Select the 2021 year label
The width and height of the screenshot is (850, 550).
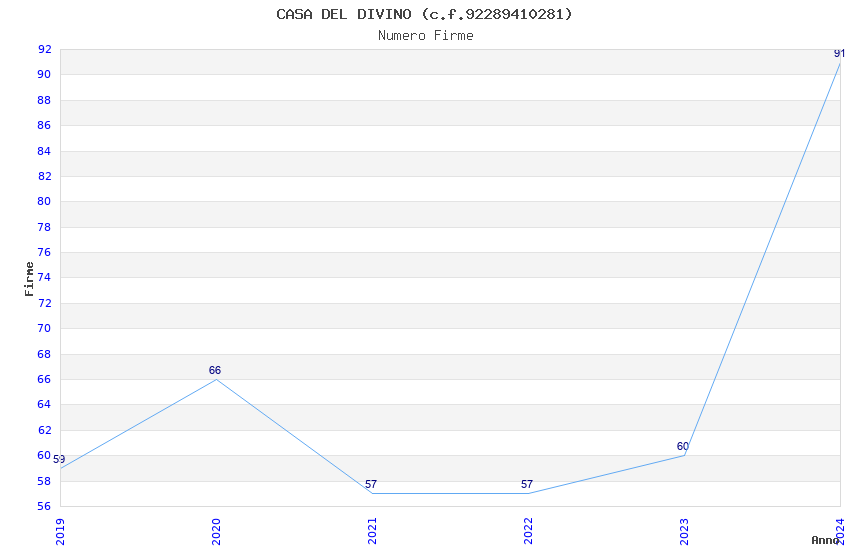click(x=372, y=532)
